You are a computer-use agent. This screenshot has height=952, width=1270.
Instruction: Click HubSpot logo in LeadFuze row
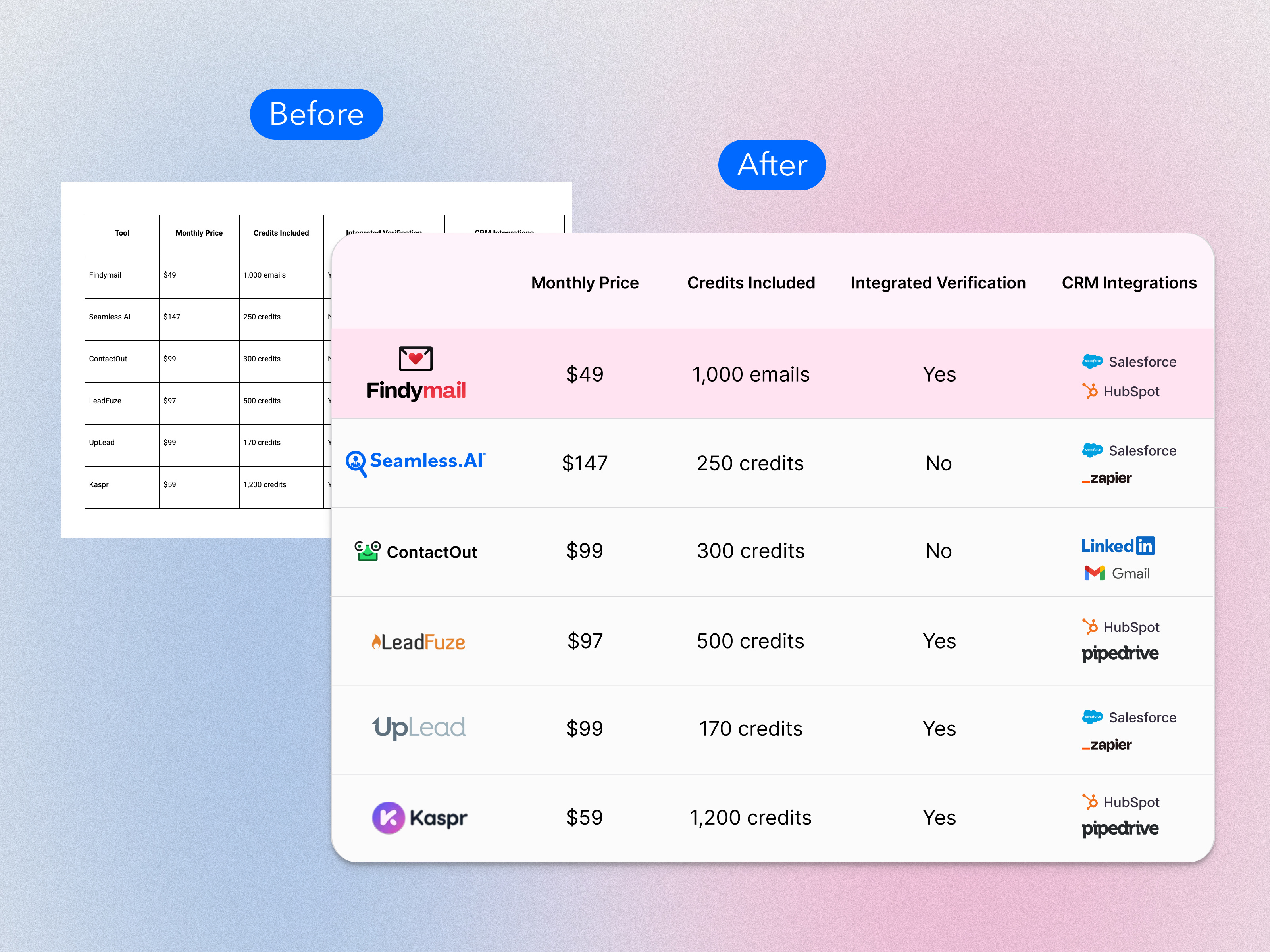coord(1121,627)
